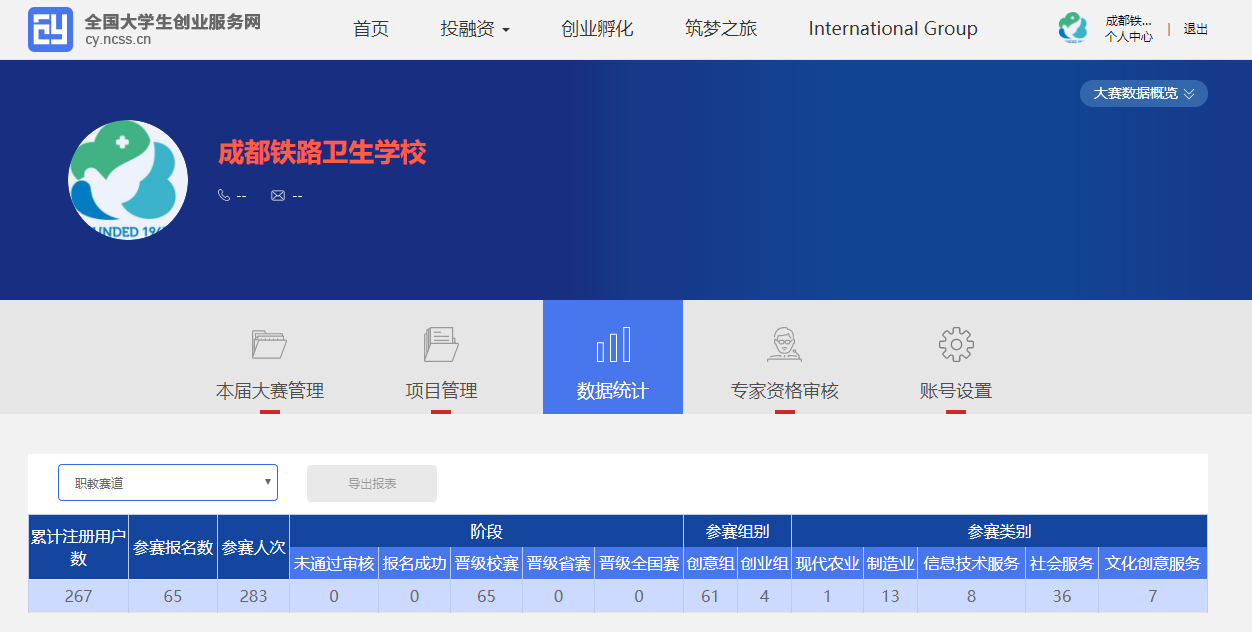Viewport: 1252px width, 632px height.
Task: Click the 13 制造业 value
Action: coord(891,596)
